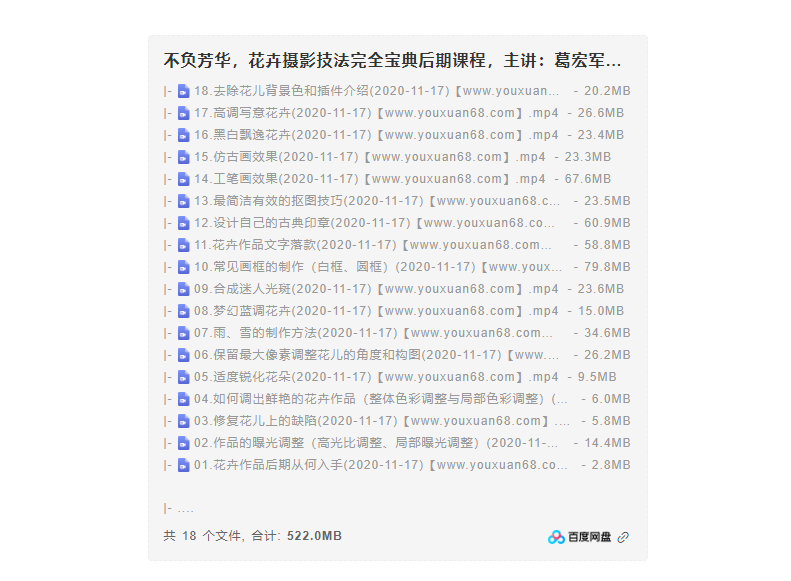Click the Baidu Netdisk cloud logo icon

click(x=556, y=537)
